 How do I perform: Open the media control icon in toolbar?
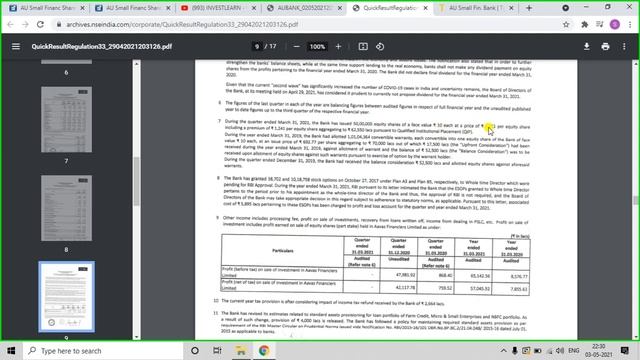(x=599, y=24)
